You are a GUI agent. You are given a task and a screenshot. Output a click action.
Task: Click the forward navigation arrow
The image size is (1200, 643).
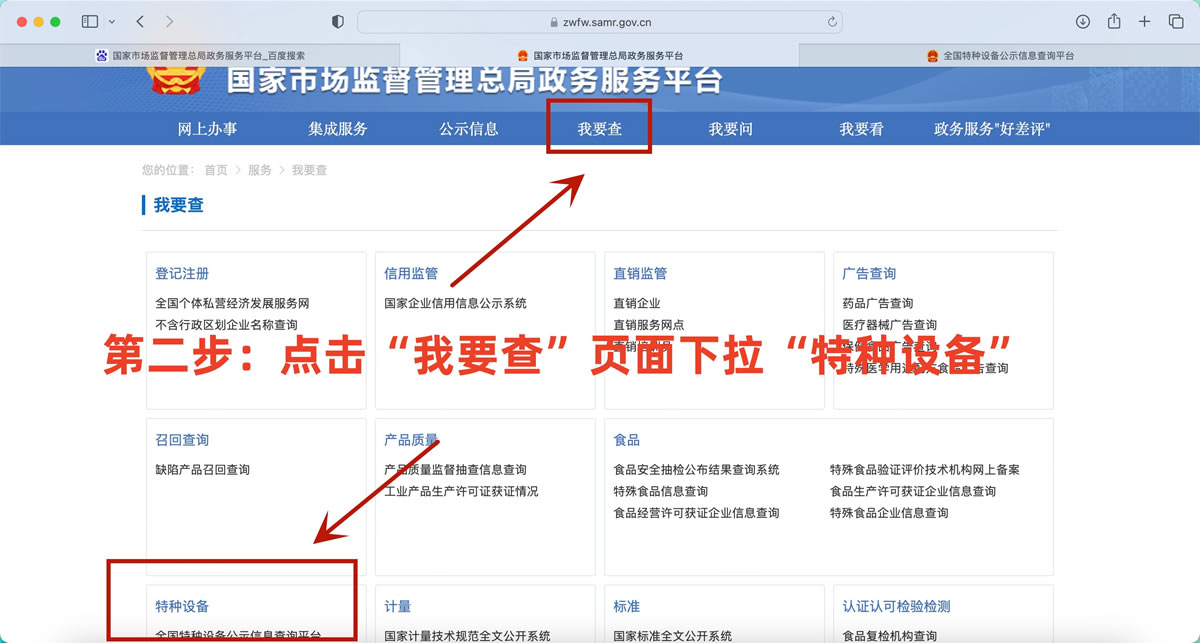[169, 21]
